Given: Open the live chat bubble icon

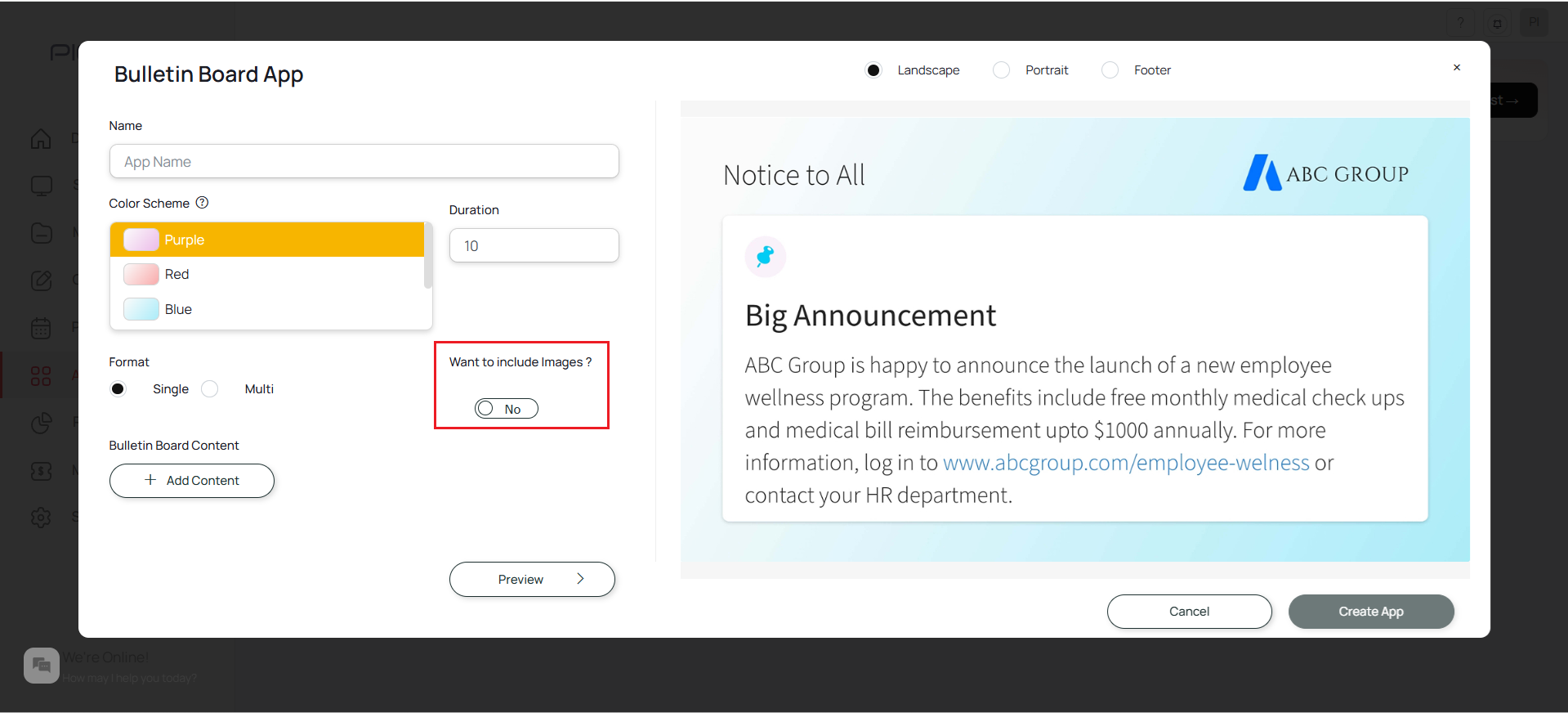Looking at the screenshot, I should [42, 666].
